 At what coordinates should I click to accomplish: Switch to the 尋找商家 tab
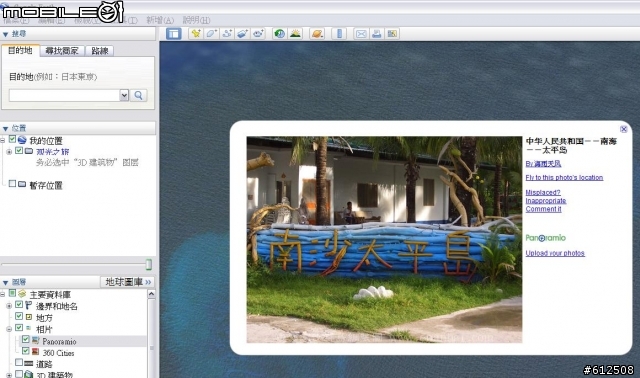click(x=62, y=51)
